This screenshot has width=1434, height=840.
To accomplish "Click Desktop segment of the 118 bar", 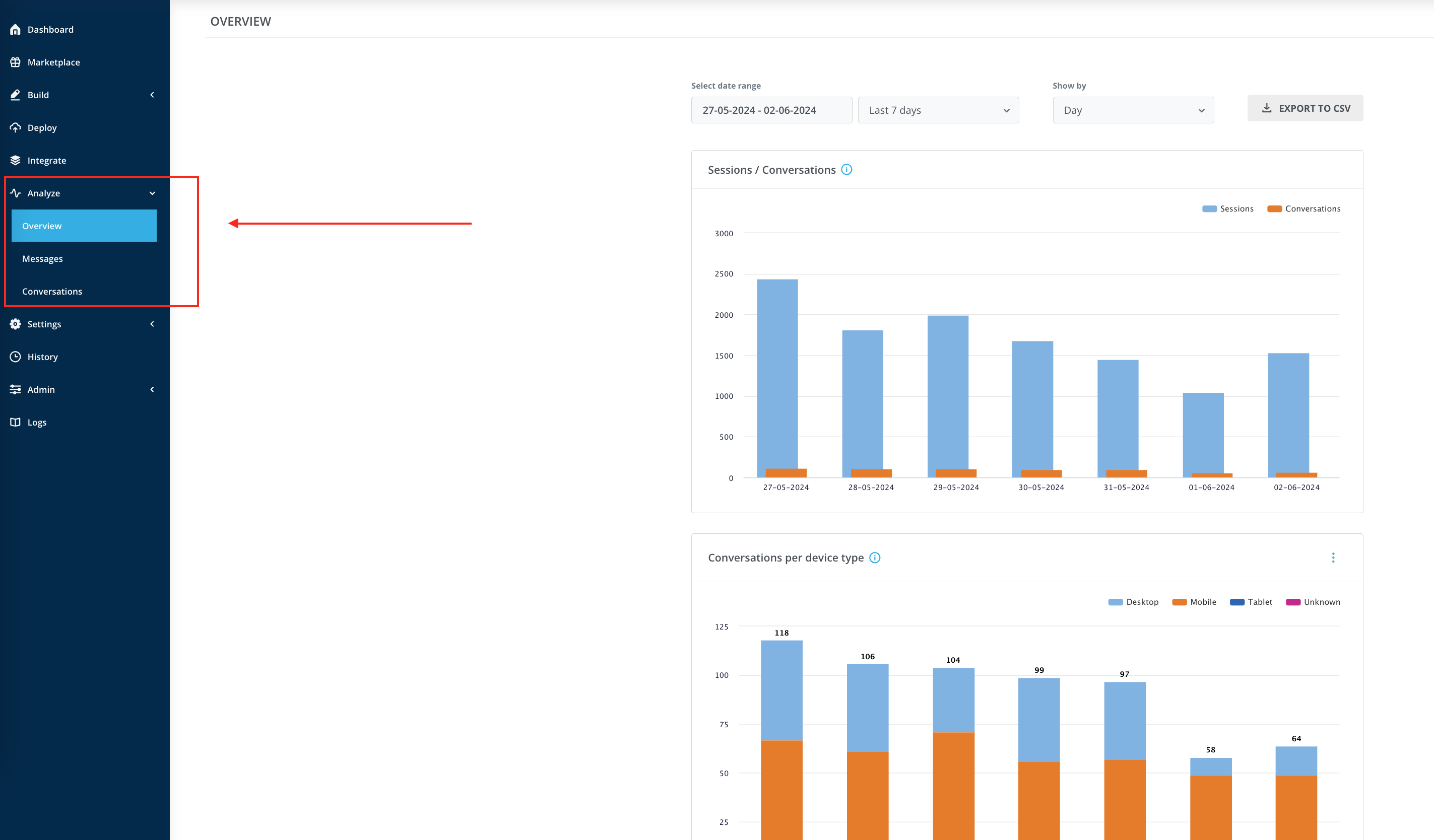I will 781,690.
